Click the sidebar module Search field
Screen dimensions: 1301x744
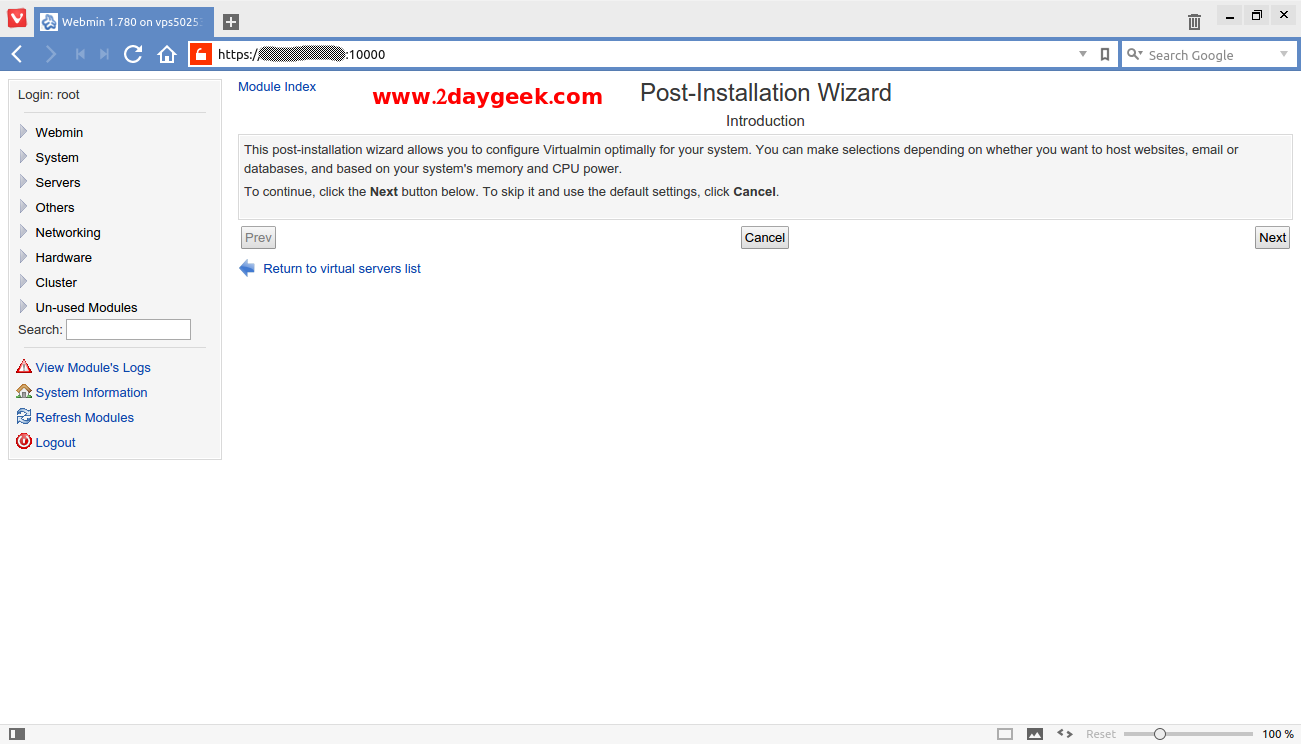128,329
